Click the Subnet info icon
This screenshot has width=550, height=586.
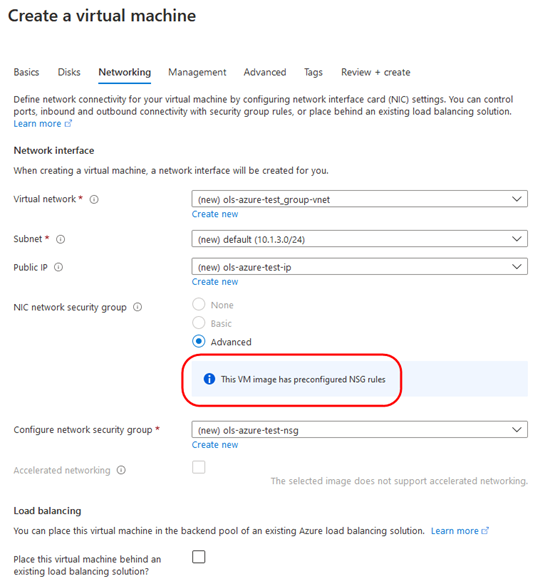61,240
